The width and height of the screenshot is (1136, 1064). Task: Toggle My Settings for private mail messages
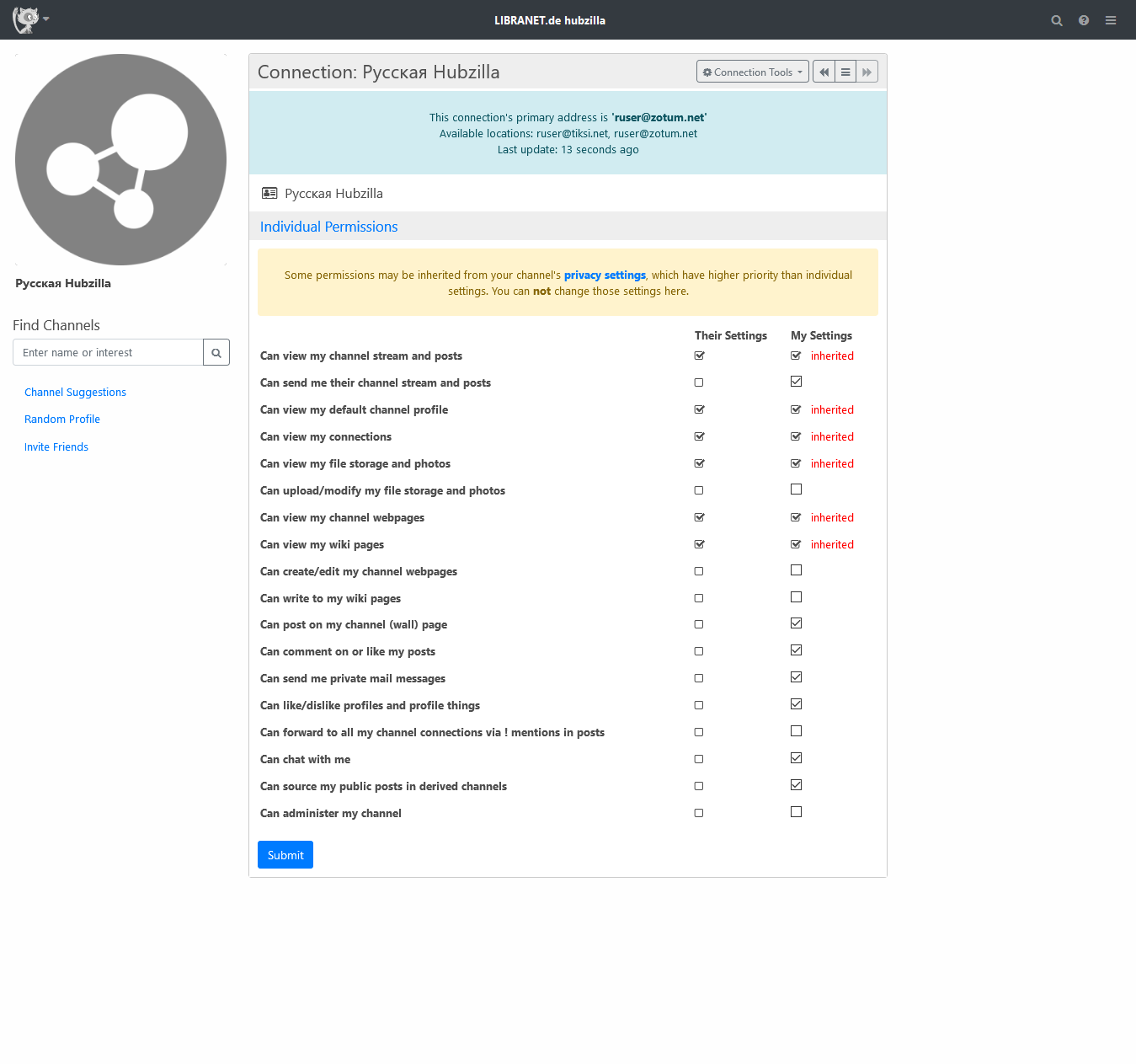[796, 677]
